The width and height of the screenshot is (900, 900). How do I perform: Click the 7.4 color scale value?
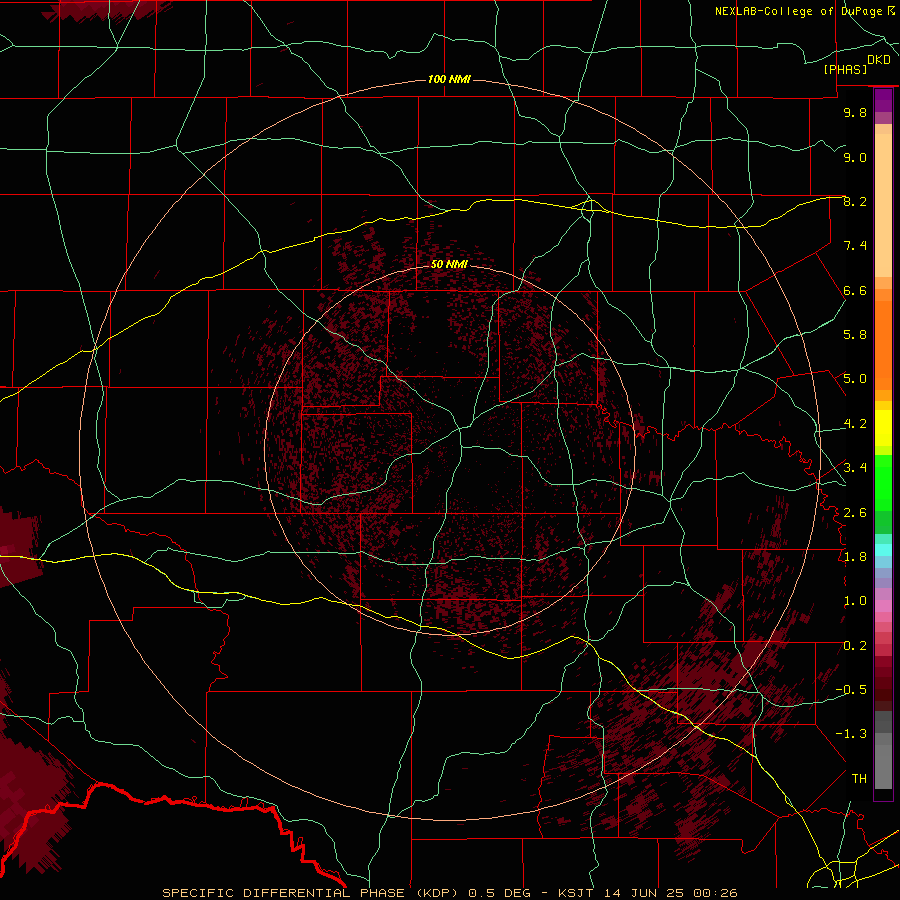point(855,246)
